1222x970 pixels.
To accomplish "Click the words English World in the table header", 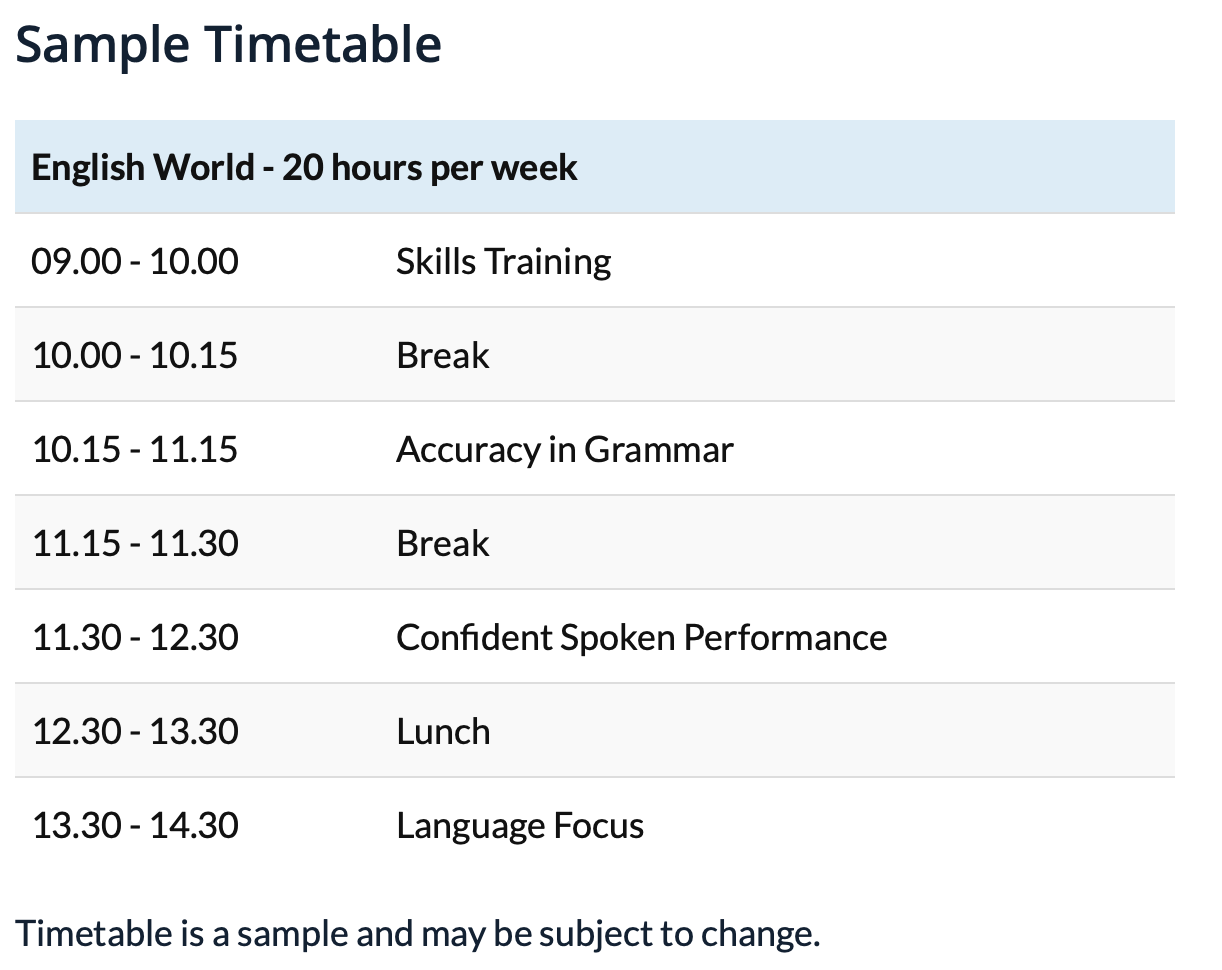I will tap(143, 167).
